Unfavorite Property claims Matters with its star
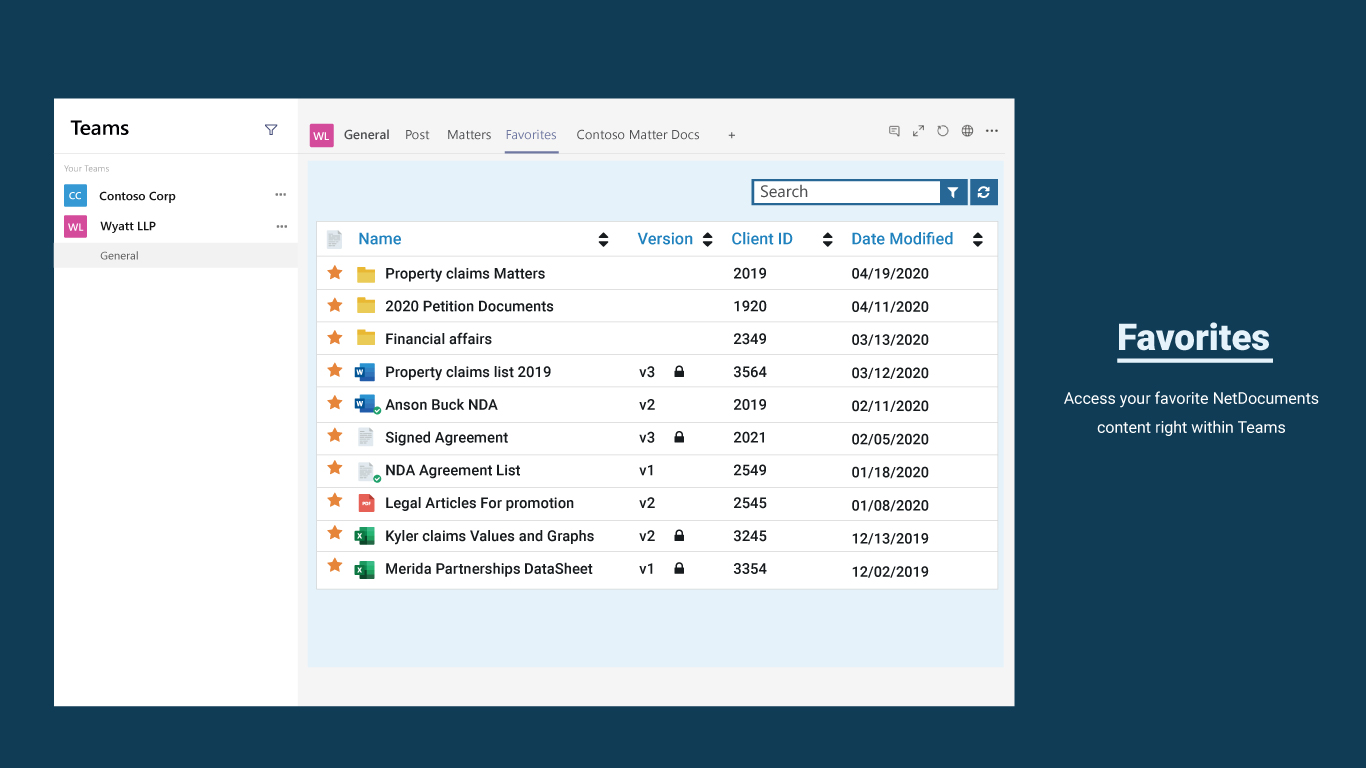The width and height of the screenshot is (1366, 768). (x=335, y=272)
